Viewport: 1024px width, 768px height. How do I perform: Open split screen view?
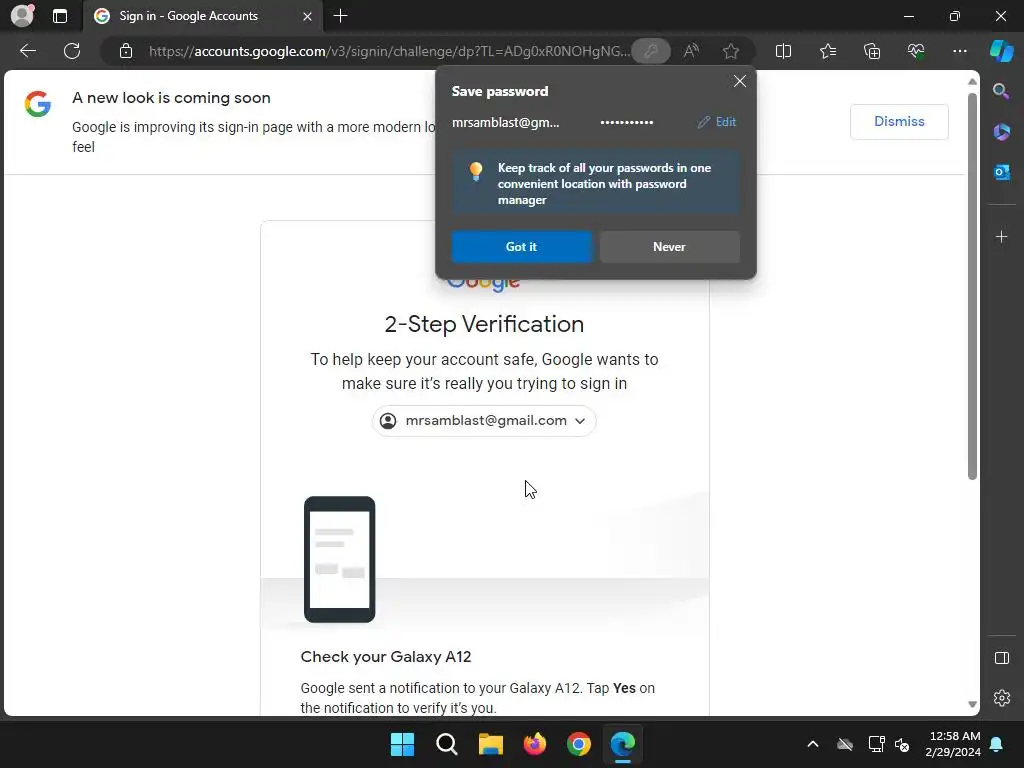[783, 51]
